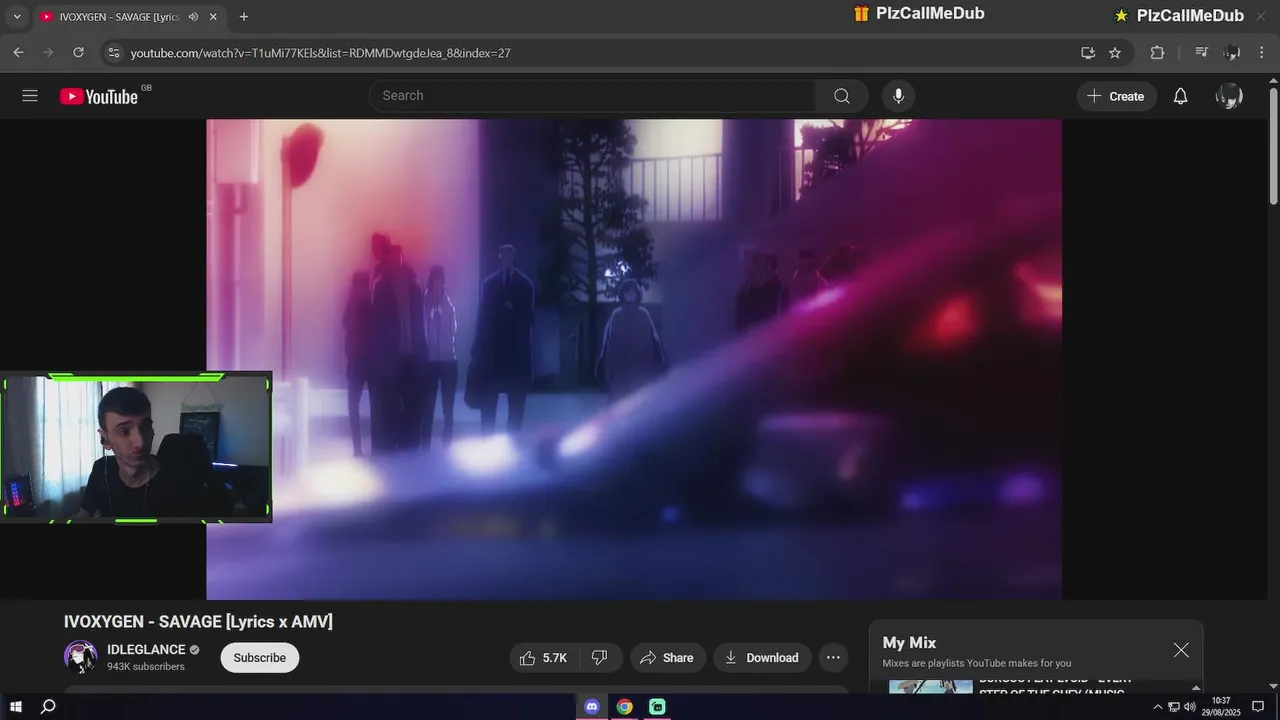Close the IVOXYGEN - SAVAGE tab
Screen dimensions: 1280x720
tap(213, 17)
